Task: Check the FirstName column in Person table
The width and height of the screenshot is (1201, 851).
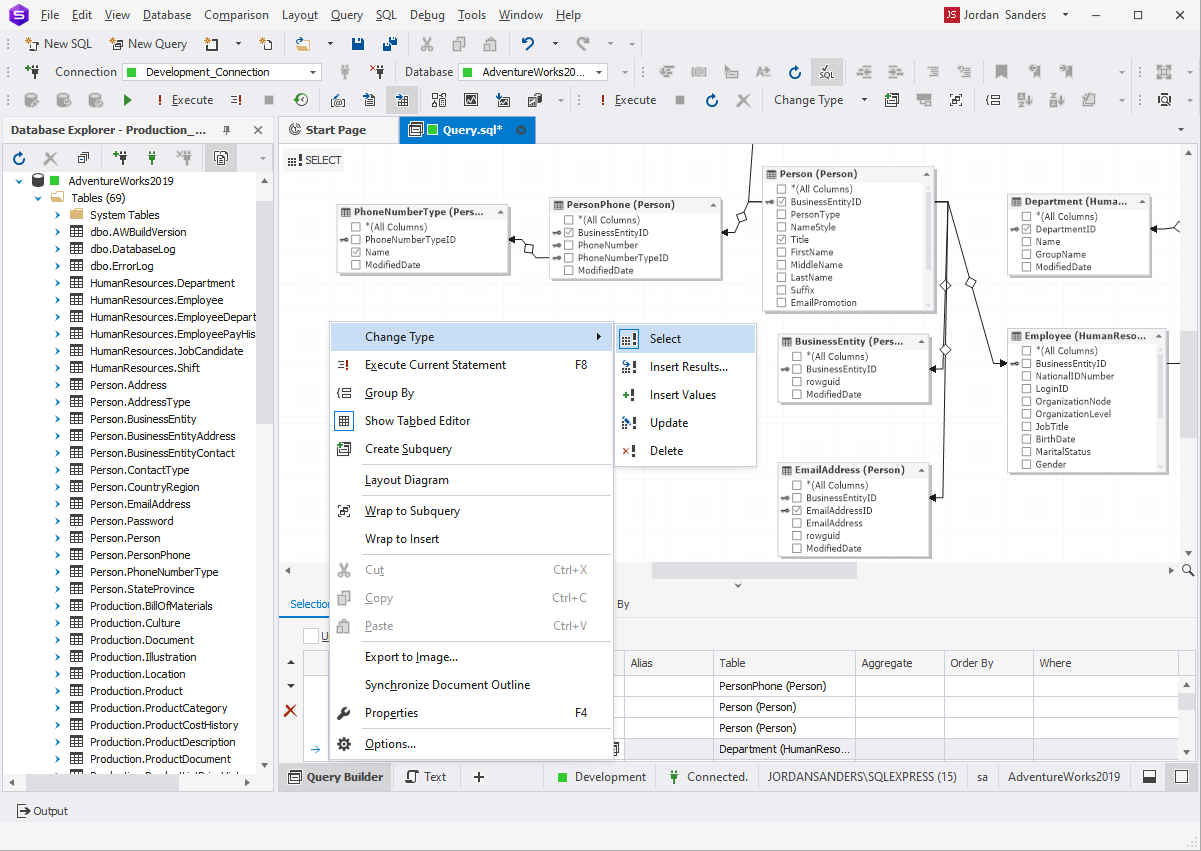Action: point(783,251)
